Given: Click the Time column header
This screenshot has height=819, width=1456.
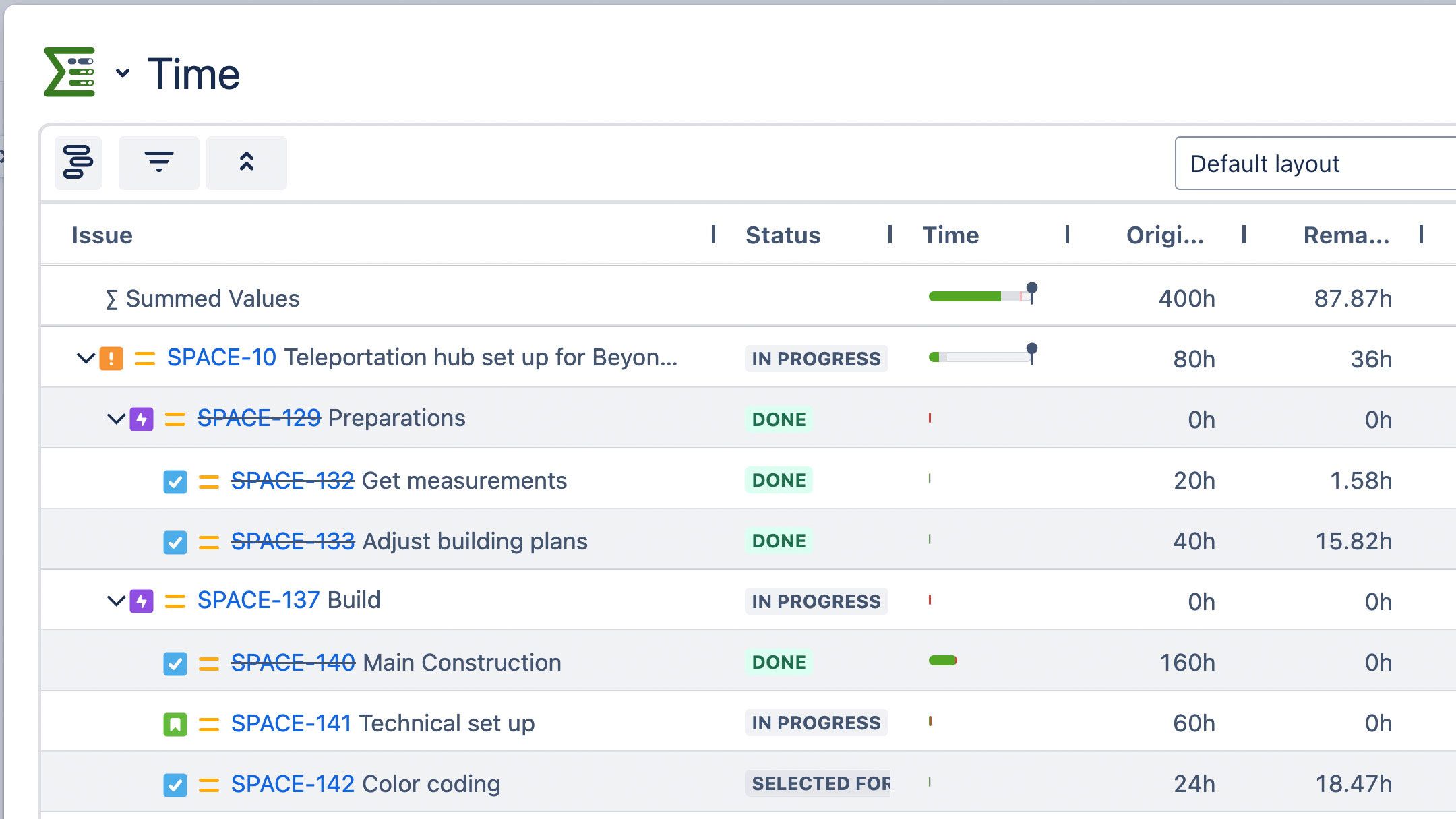Looking at the screenshot, I should [x=950, y=235].
